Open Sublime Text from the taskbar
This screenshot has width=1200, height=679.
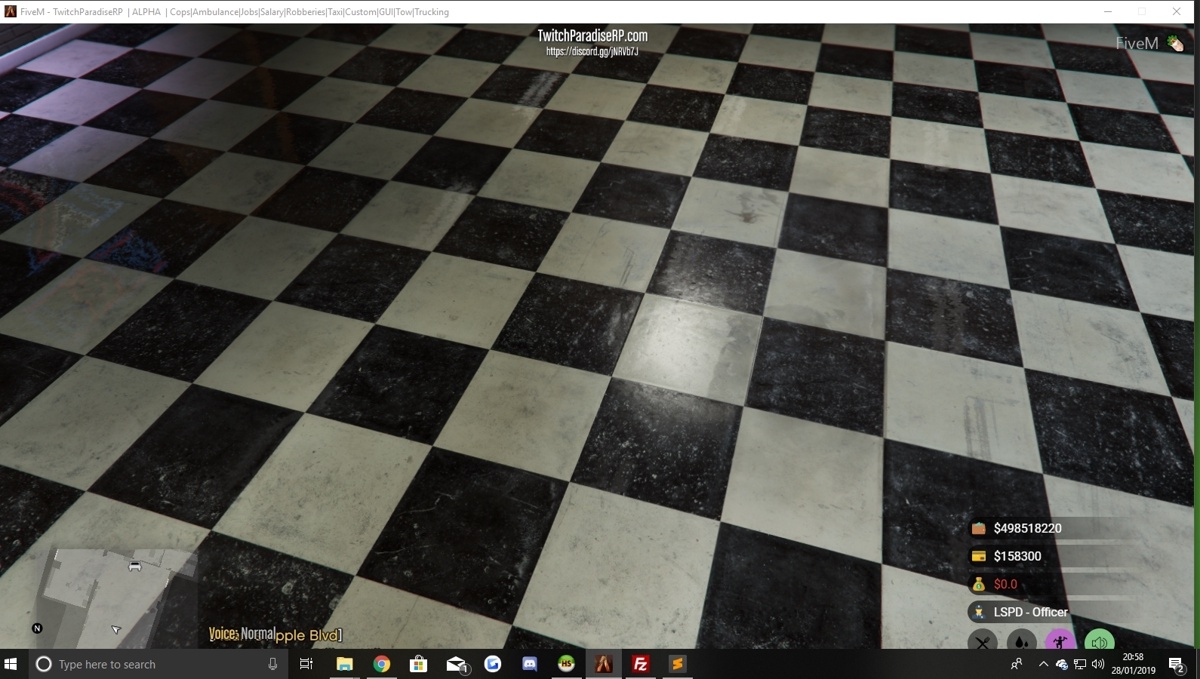tap(678, 664)
